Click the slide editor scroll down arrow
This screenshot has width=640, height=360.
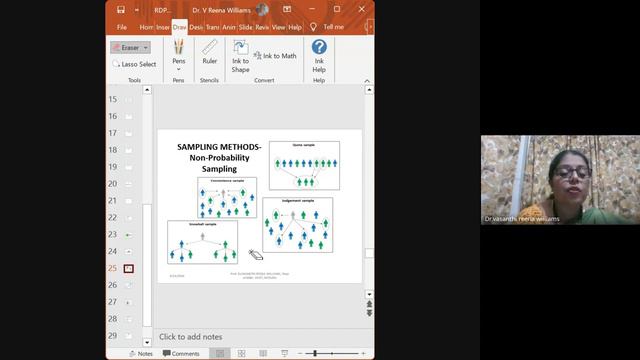tap(369, 294)
